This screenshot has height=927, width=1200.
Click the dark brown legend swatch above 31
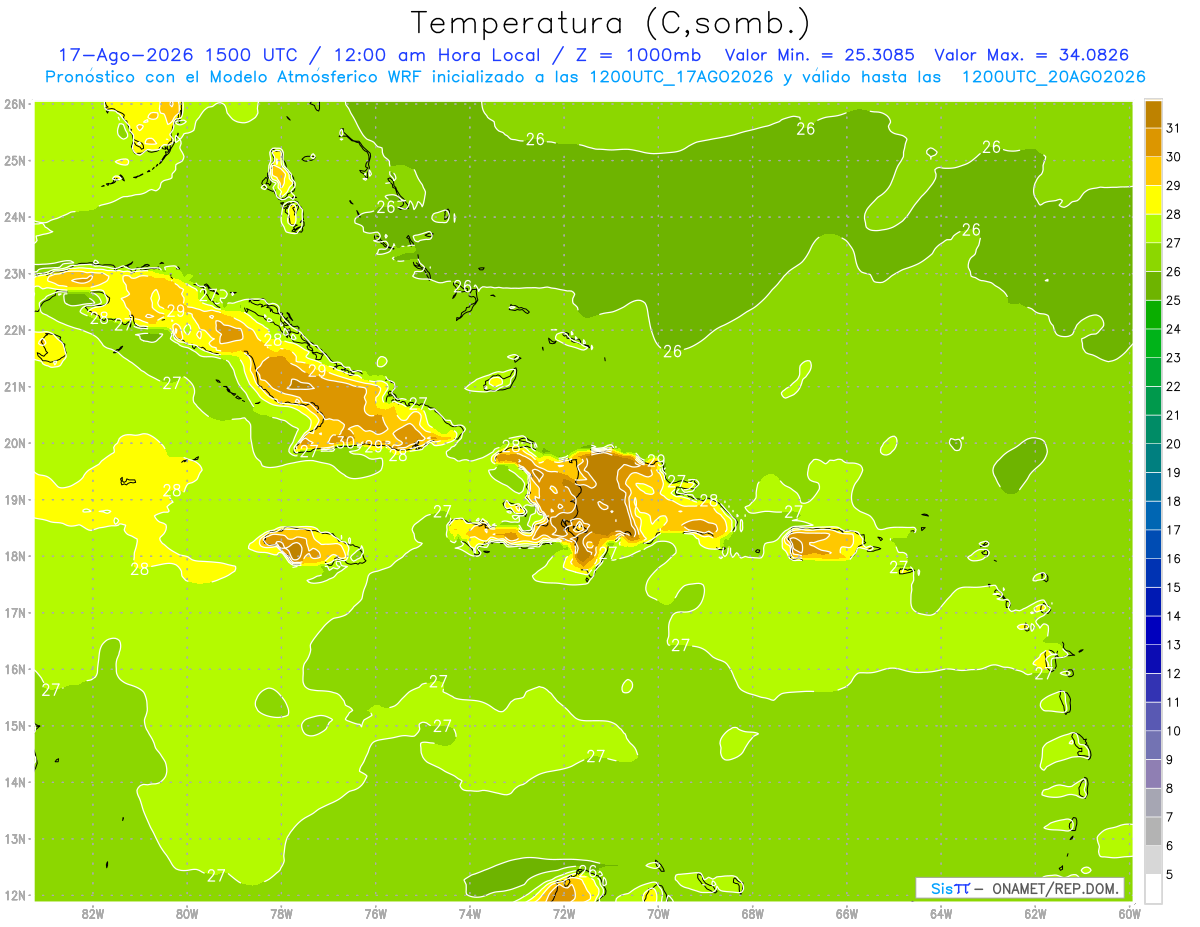click(x=1153, y=114)
